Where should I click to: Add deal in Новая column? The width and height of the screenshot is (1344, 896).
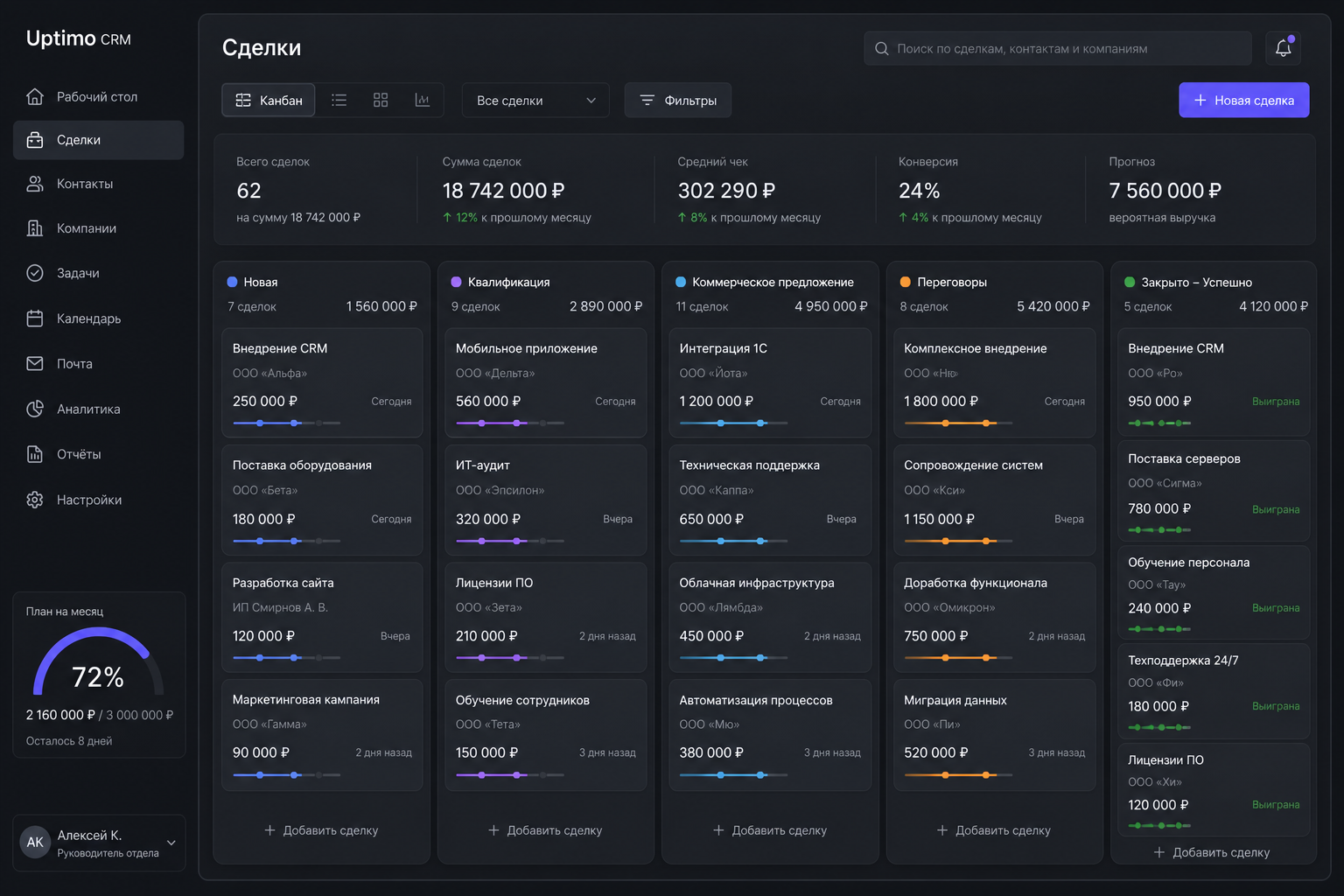pyautogui.click(x=321, y=829)
